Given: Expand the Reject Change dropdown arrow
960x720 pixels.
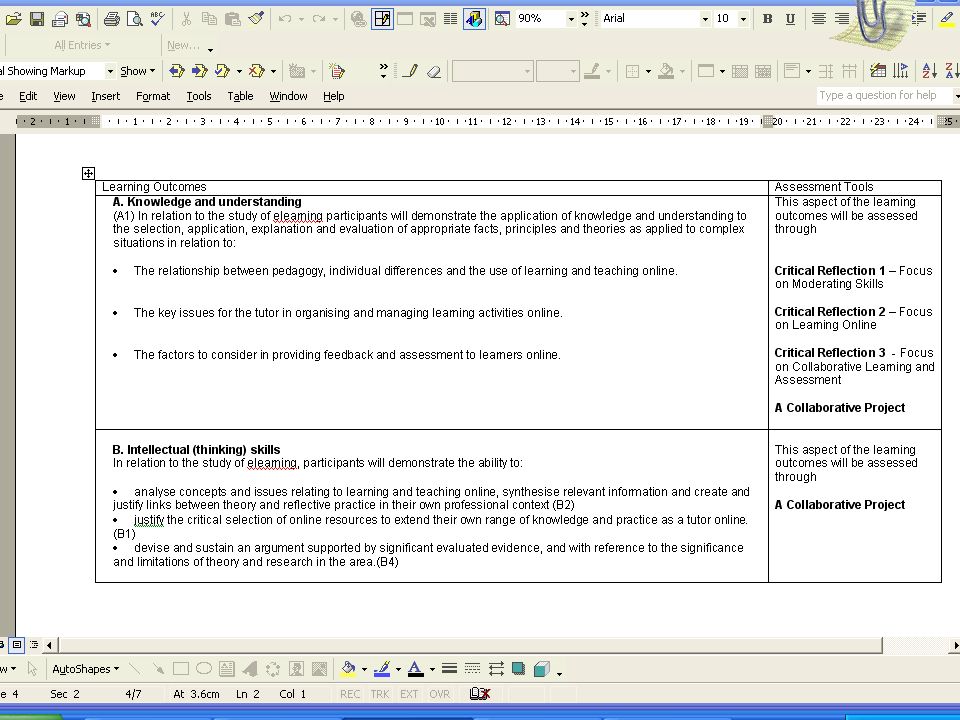Looking at the screenshot, I should (x=273, y=71).
